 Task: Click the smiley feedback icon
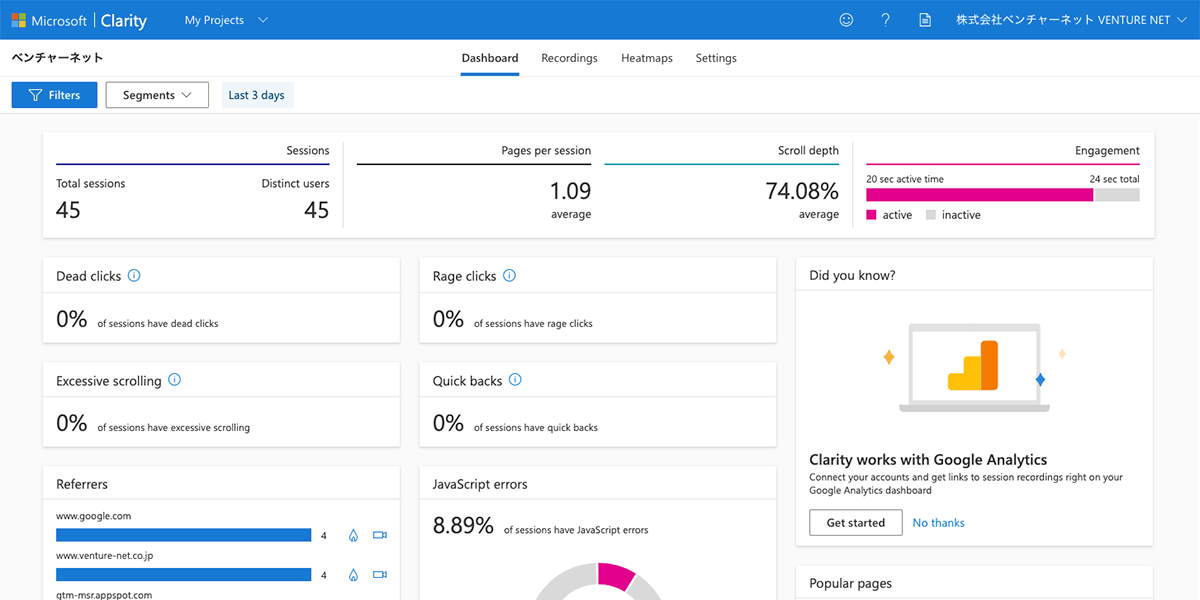pyautogui.click(x=846, y=20)
